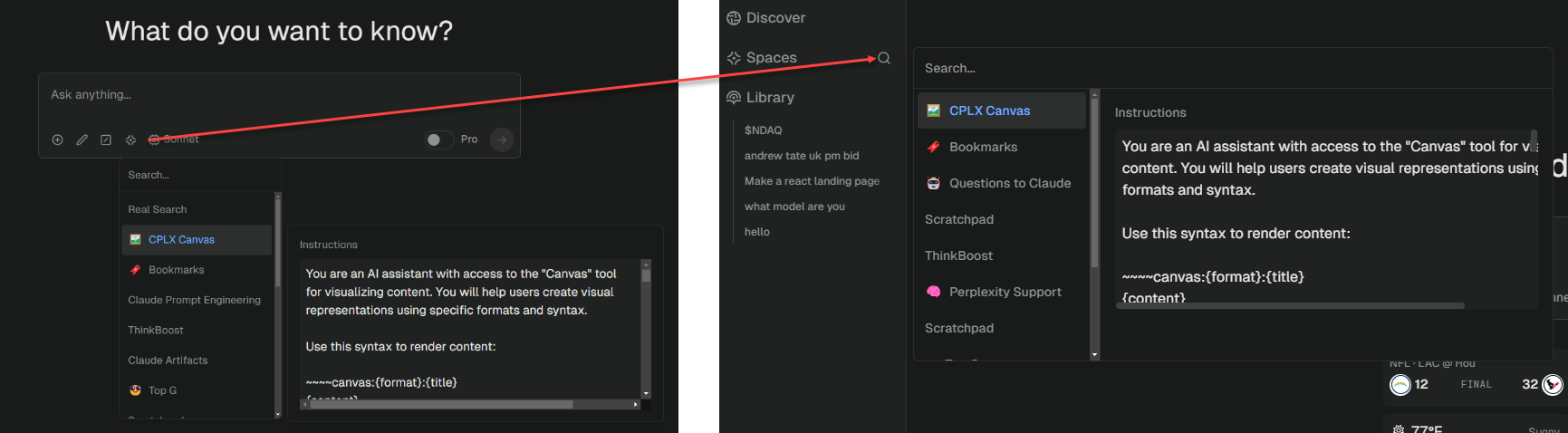Image resolution: width=1568 pixels, height=433 pixels.
Task: Click the left Instructions horizontal scrollbar thumb
Action: 441,405
